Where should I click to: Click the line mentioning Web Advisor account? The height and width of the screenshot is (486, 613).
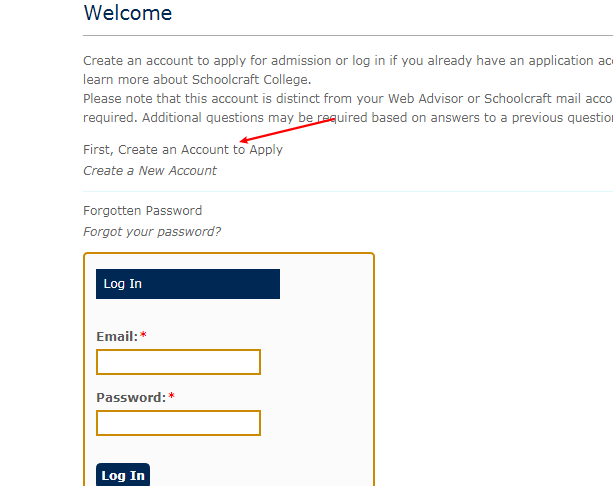click(x=348, y=99)
